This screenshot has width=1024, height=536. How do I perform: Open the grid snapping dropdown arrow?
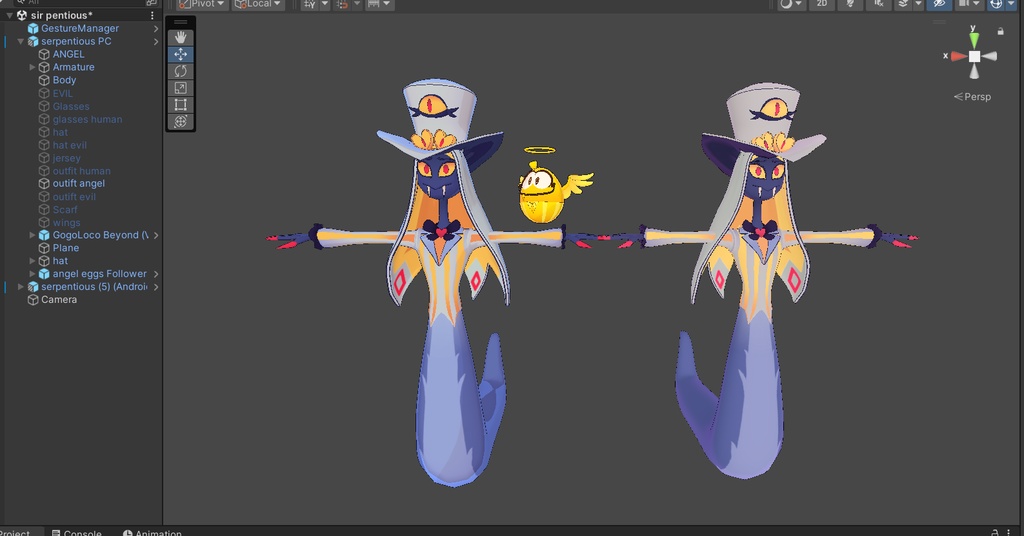325,4
